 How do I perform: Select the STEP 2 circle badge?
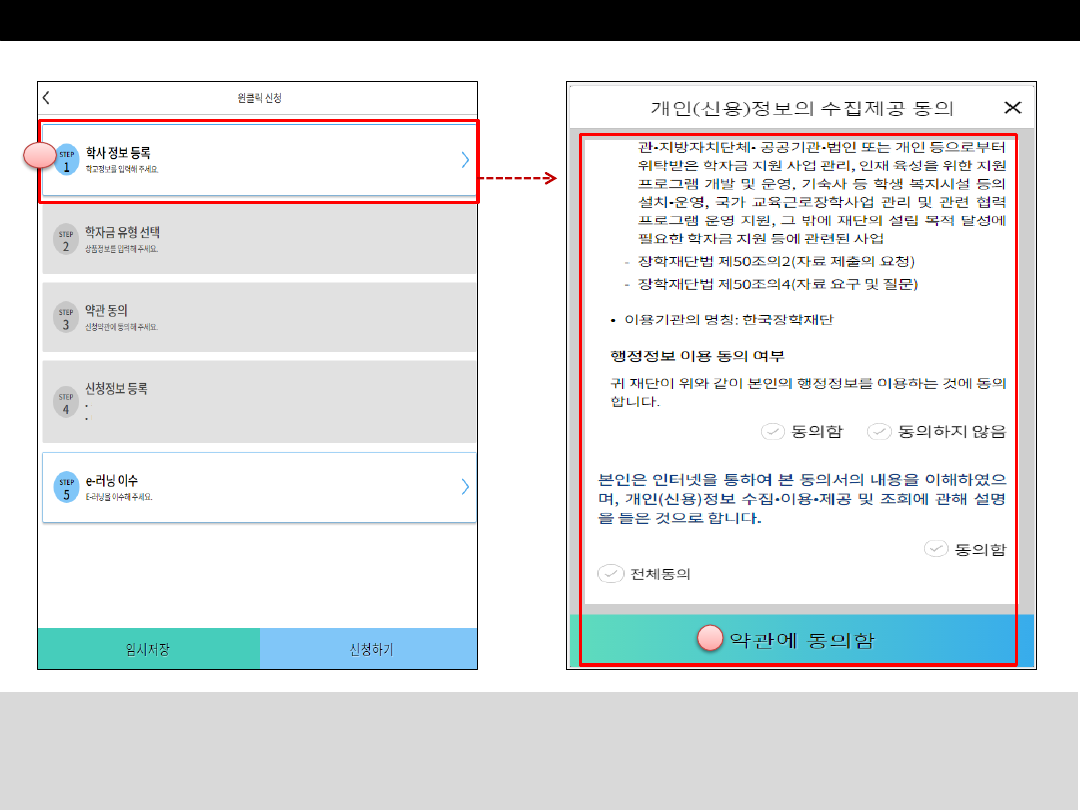66,239
